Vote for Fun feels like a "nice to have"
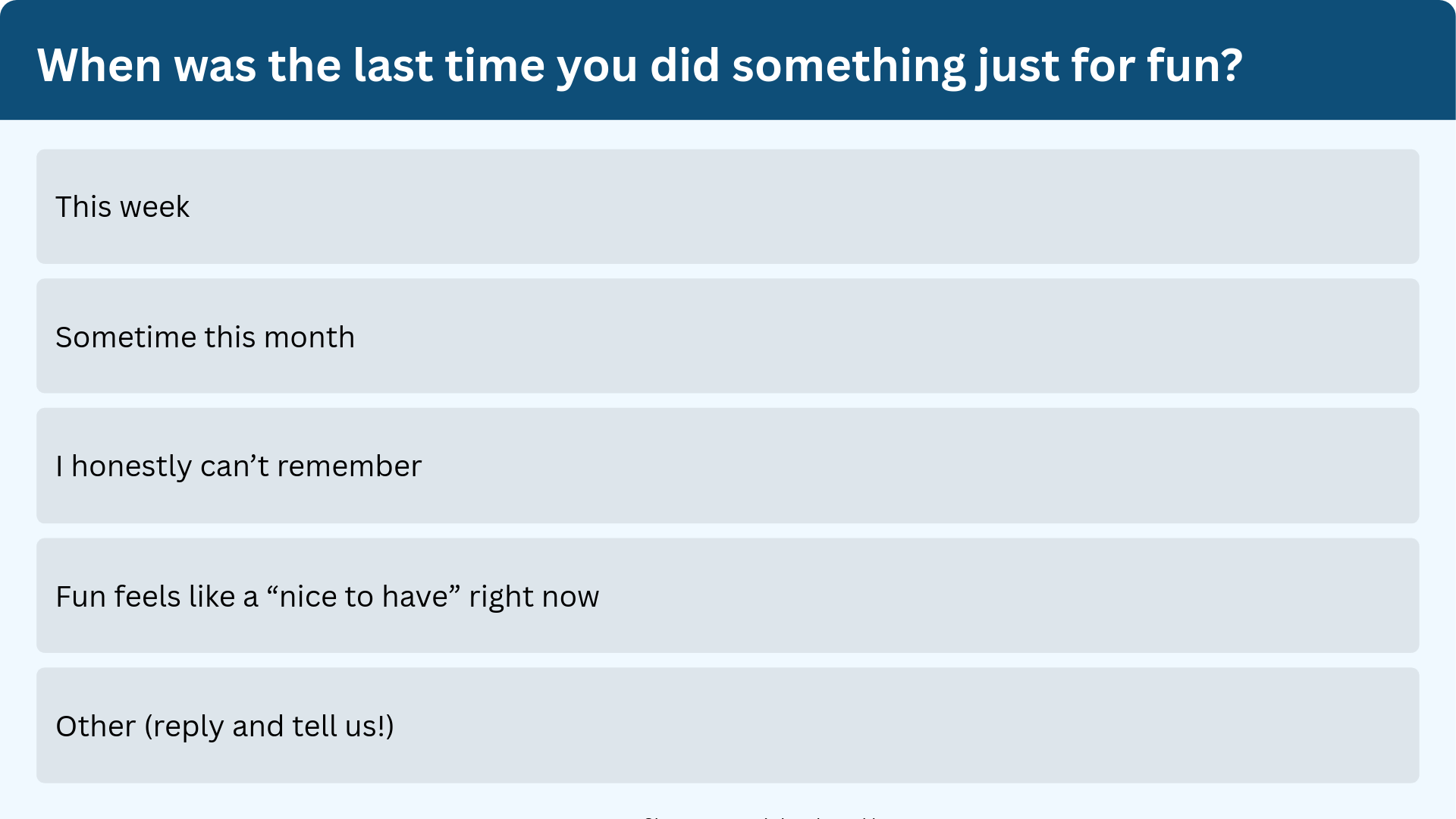1456x819 pixels. coord(728,595)
